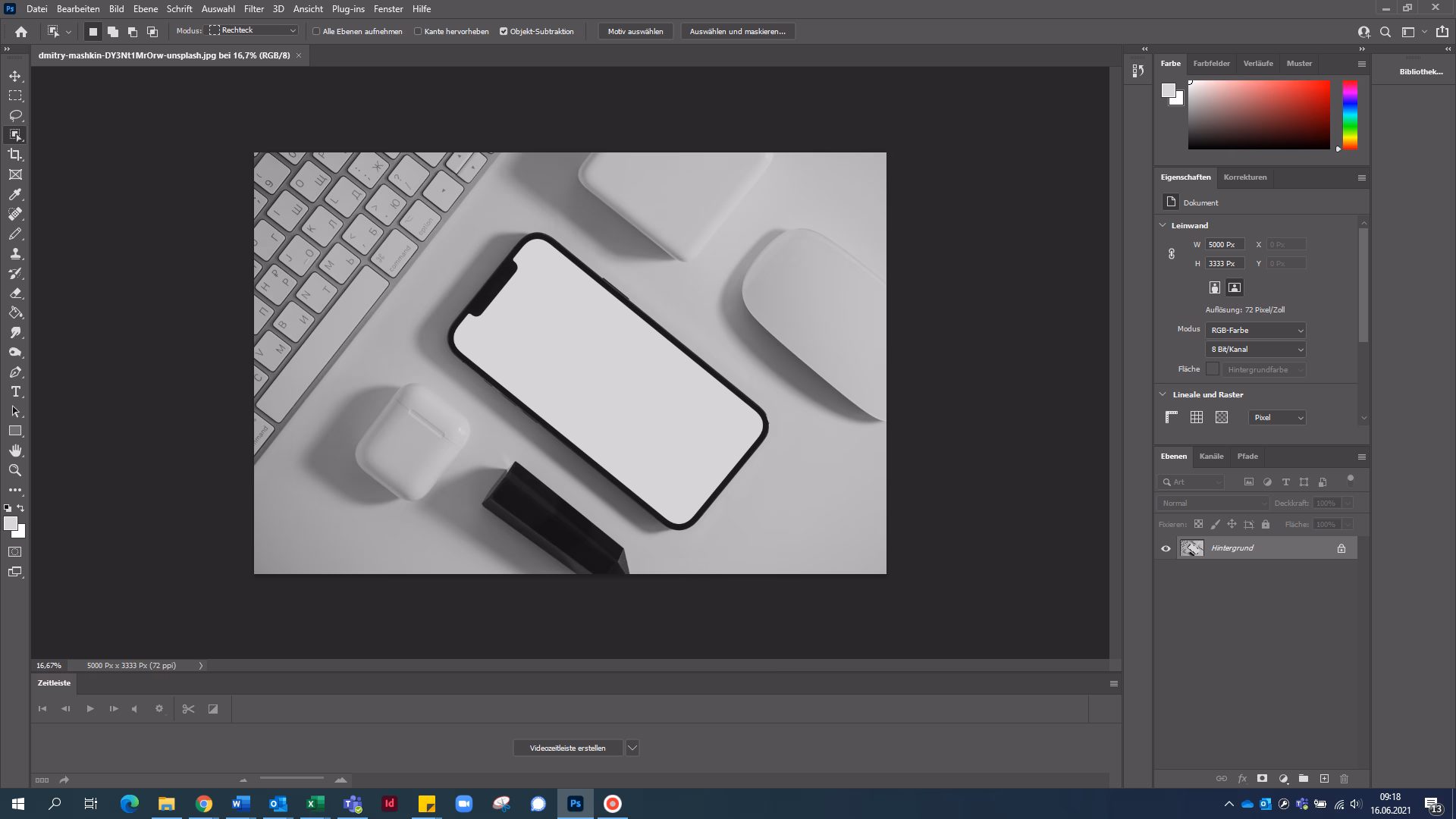Collapse the Leinwand section

coord(1163,225)
